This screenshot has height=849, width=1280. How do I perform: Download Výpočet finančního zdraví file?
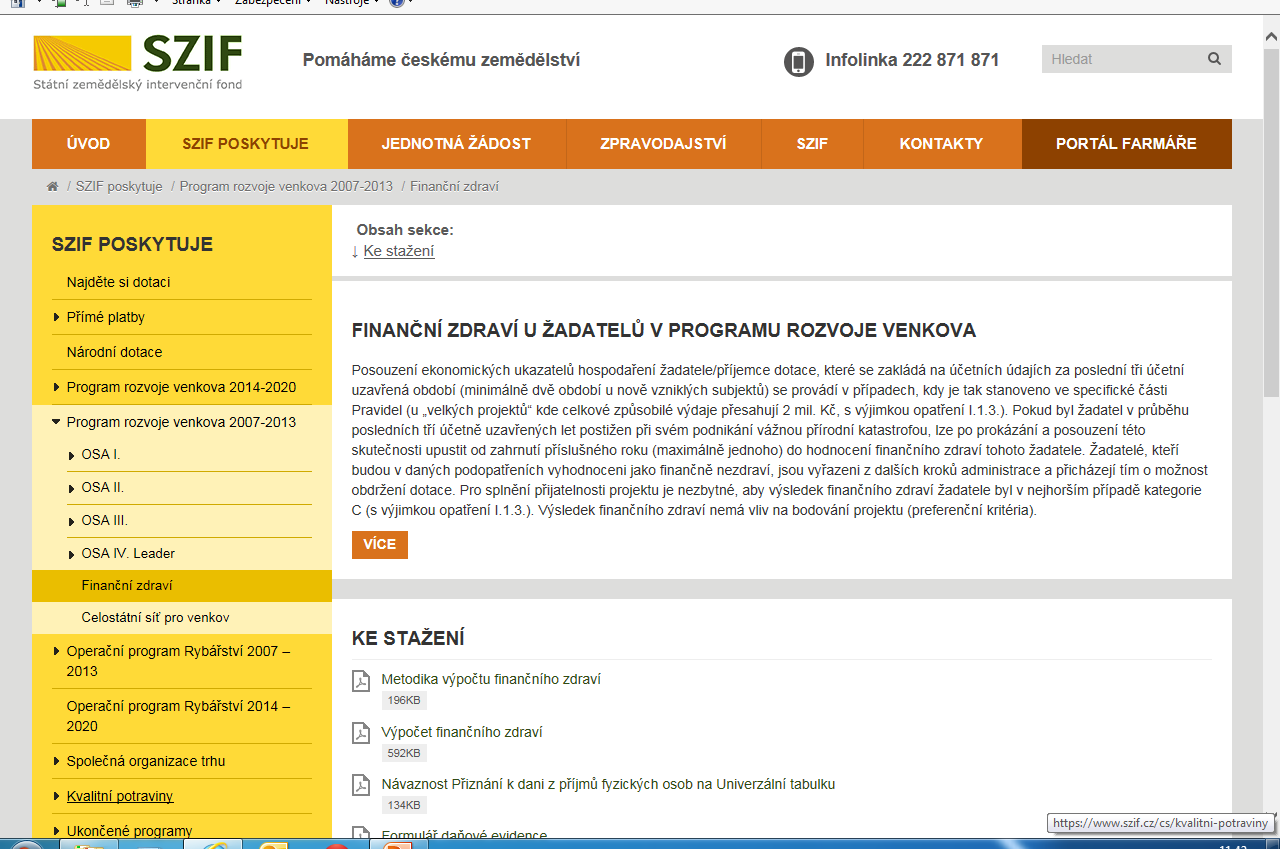pos(462,732)
